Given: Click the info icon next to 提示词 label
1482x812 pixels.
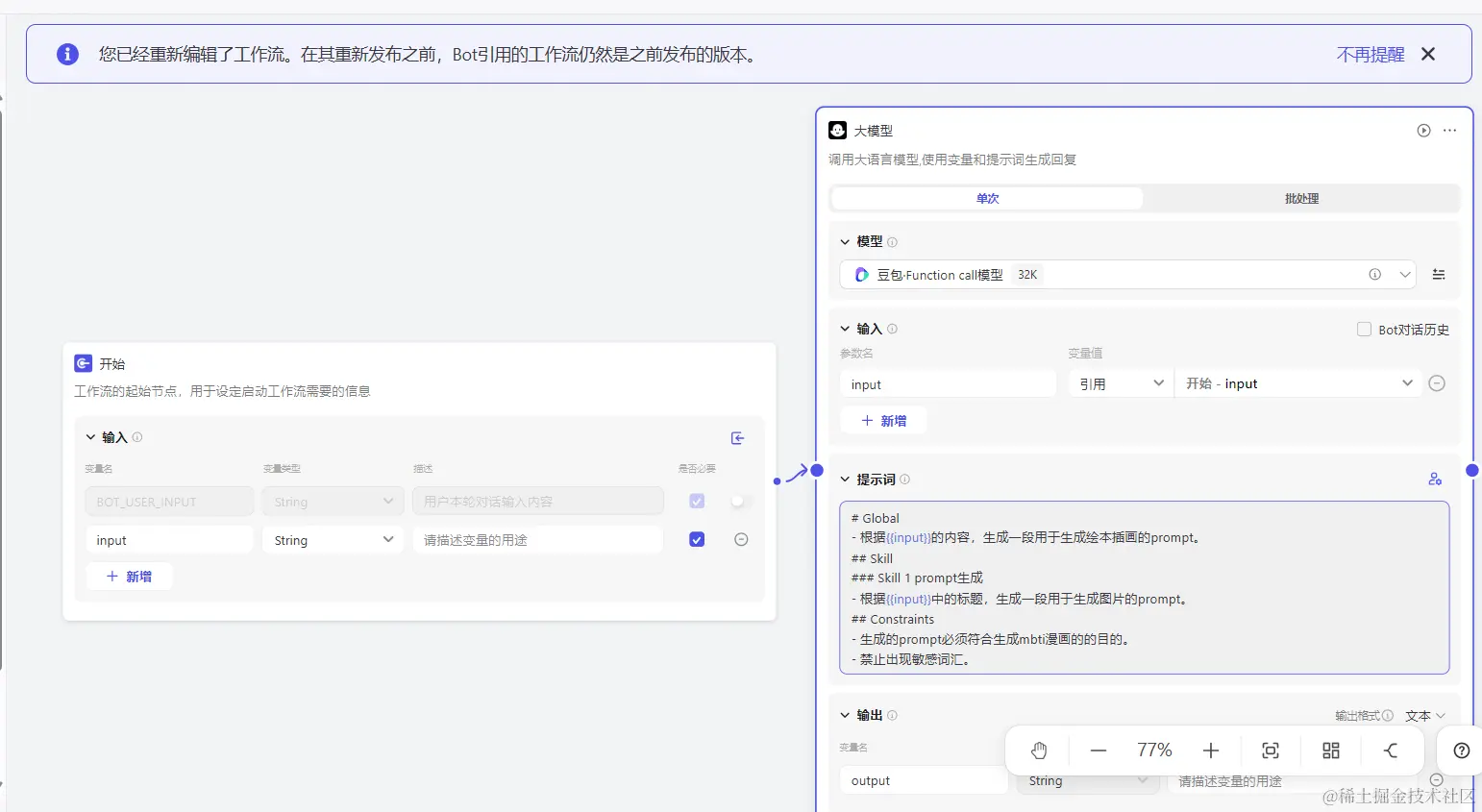Looking at the screenshot, I should point(904,480).
